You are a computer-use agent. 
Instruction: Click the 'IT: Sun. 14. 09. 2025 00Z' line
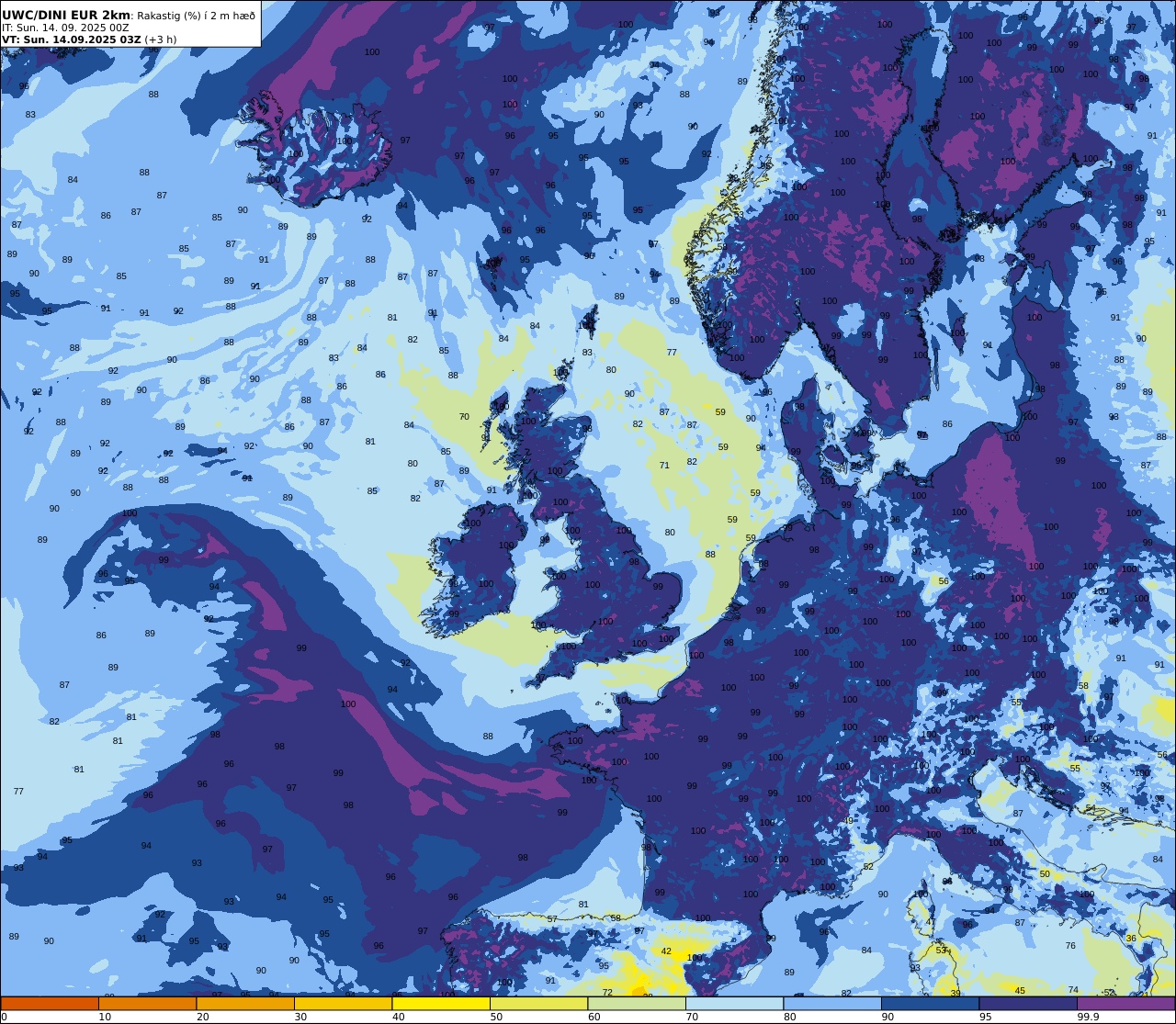click(x=65, y=28)
